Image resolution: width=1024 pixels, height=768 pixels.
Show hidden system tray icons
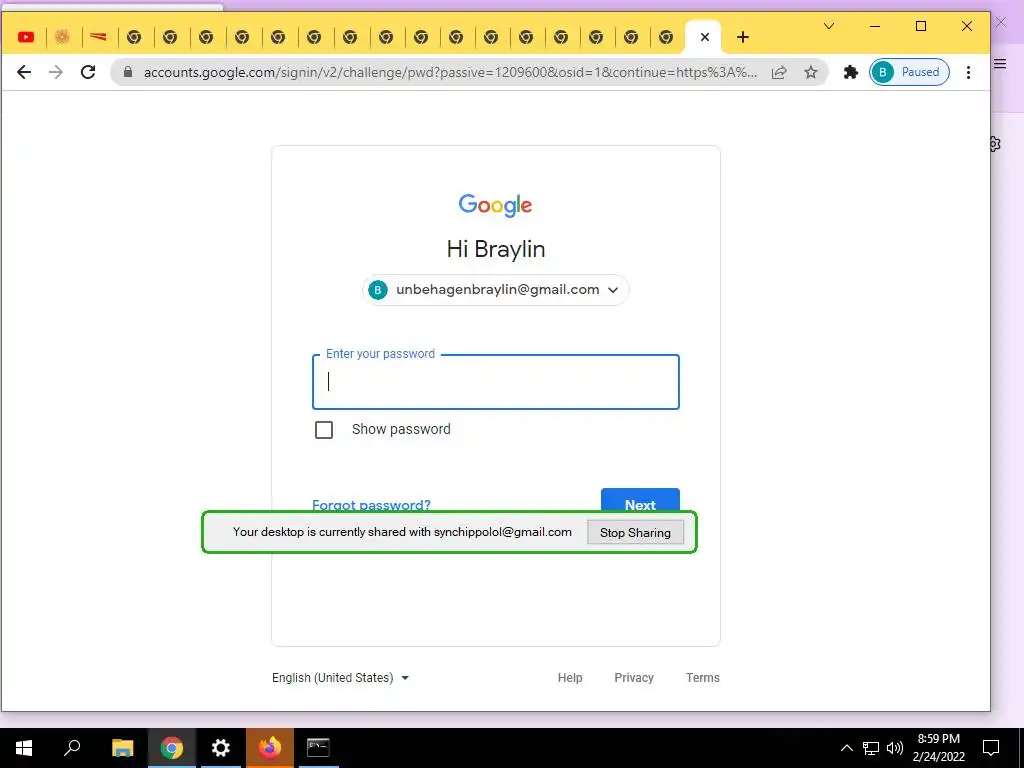click(846, 748)
